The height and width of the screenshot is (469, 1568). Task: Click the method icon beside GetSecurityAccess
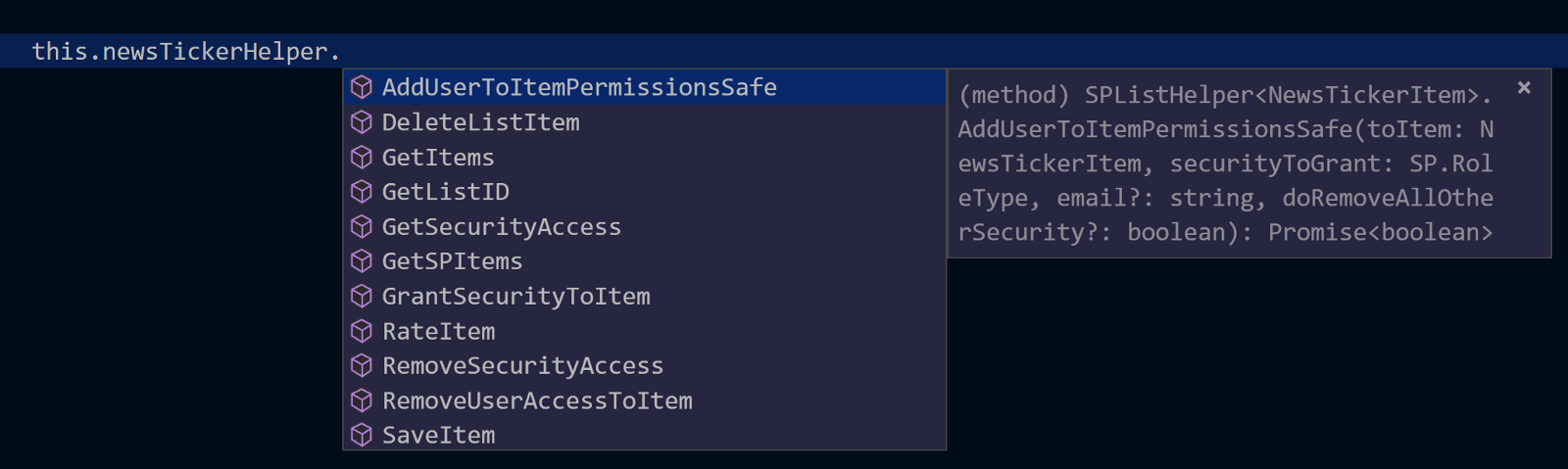[x=362, y=227]
